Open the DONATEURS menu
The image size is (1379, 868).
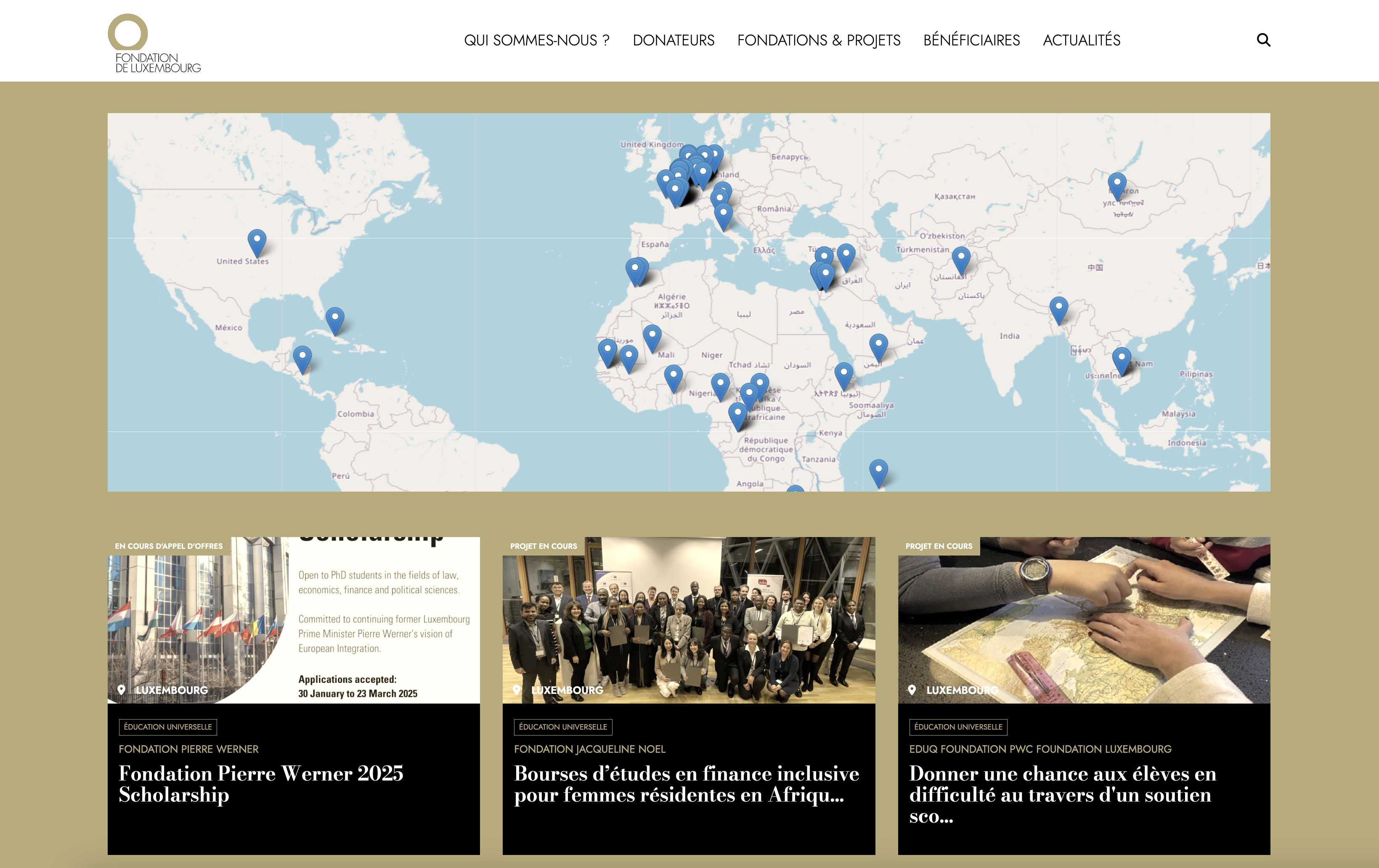click(x=674, y=40)
